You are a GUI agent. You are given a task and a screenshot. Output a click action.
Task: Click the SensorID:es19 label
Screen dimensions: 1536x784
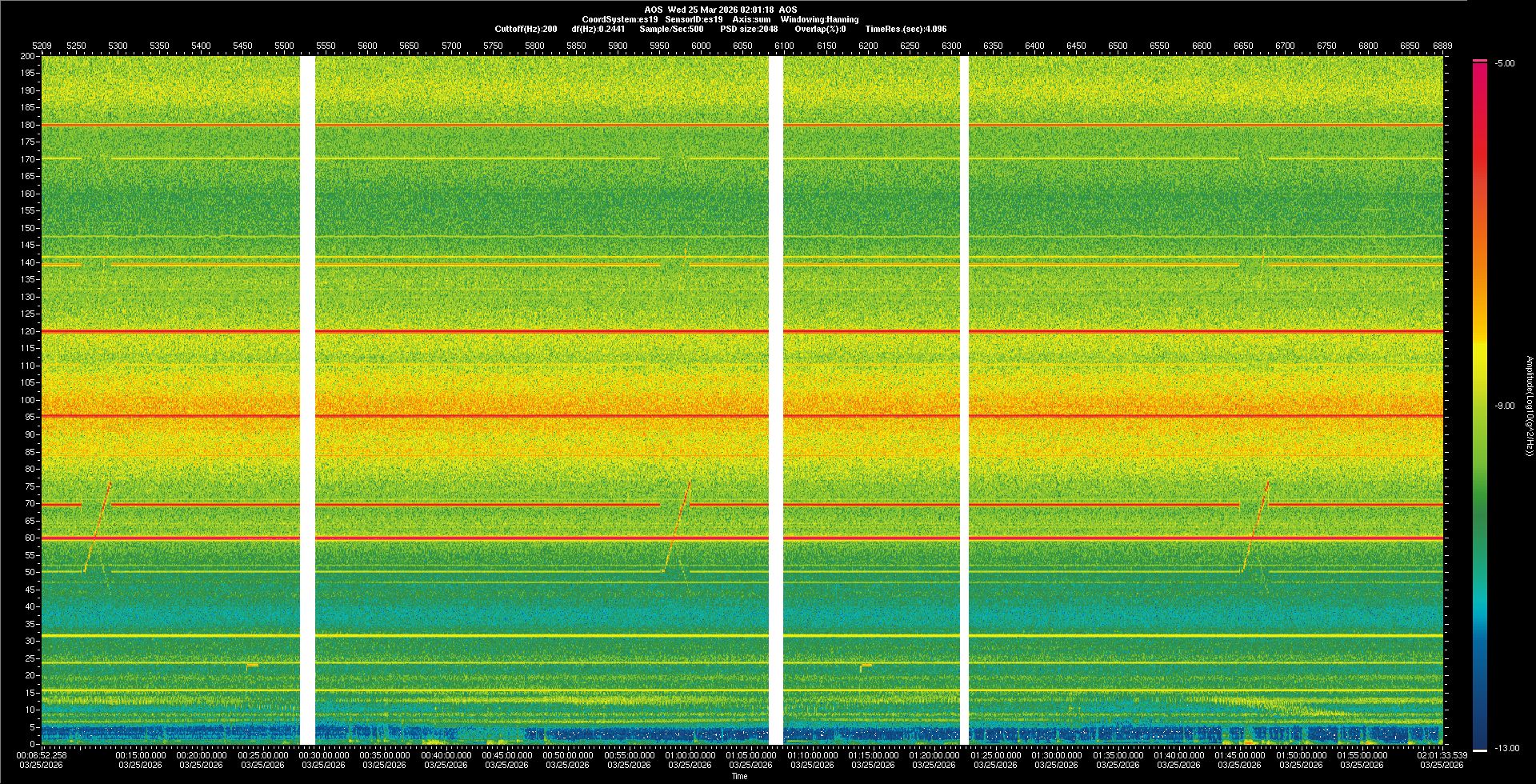coord(694,19)
